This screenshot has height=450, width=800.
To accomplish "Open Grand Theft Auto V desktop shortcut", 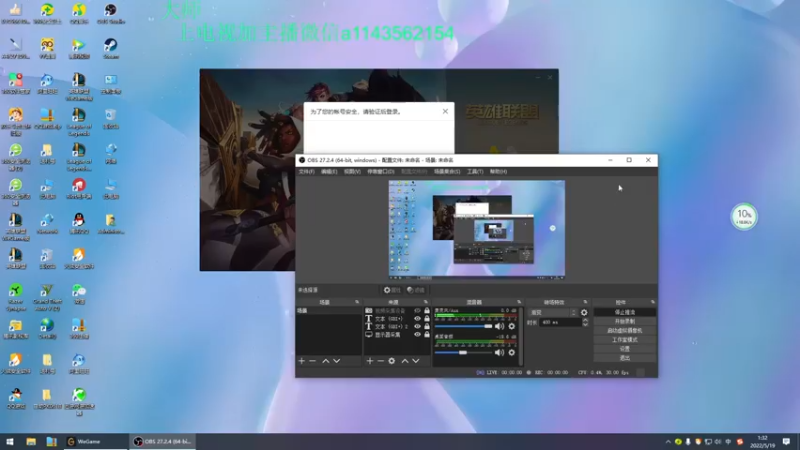I will tap(47, 297).
